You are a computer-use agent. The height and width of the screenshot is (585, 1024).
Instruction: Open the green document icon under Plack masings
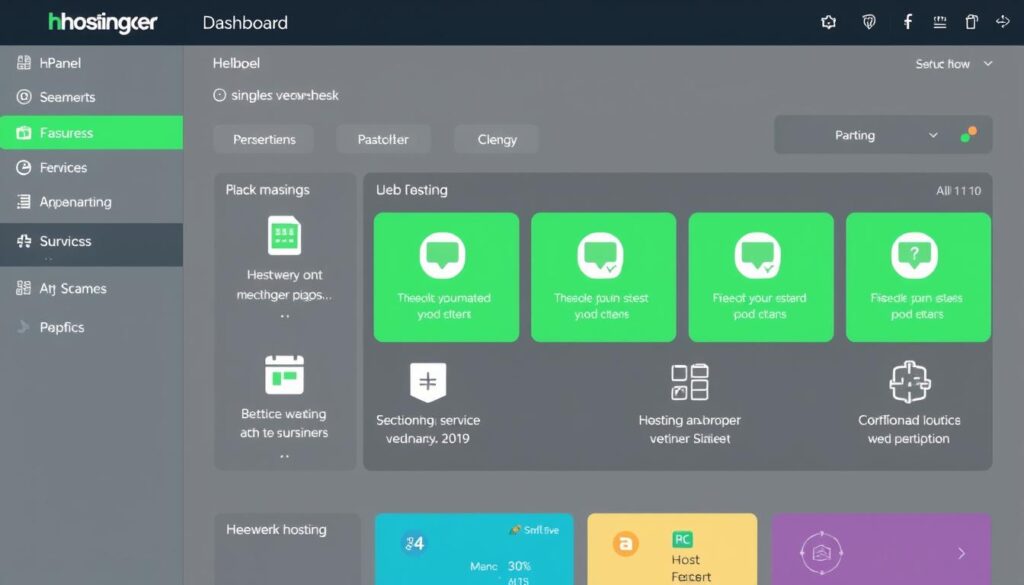(284, 237)
